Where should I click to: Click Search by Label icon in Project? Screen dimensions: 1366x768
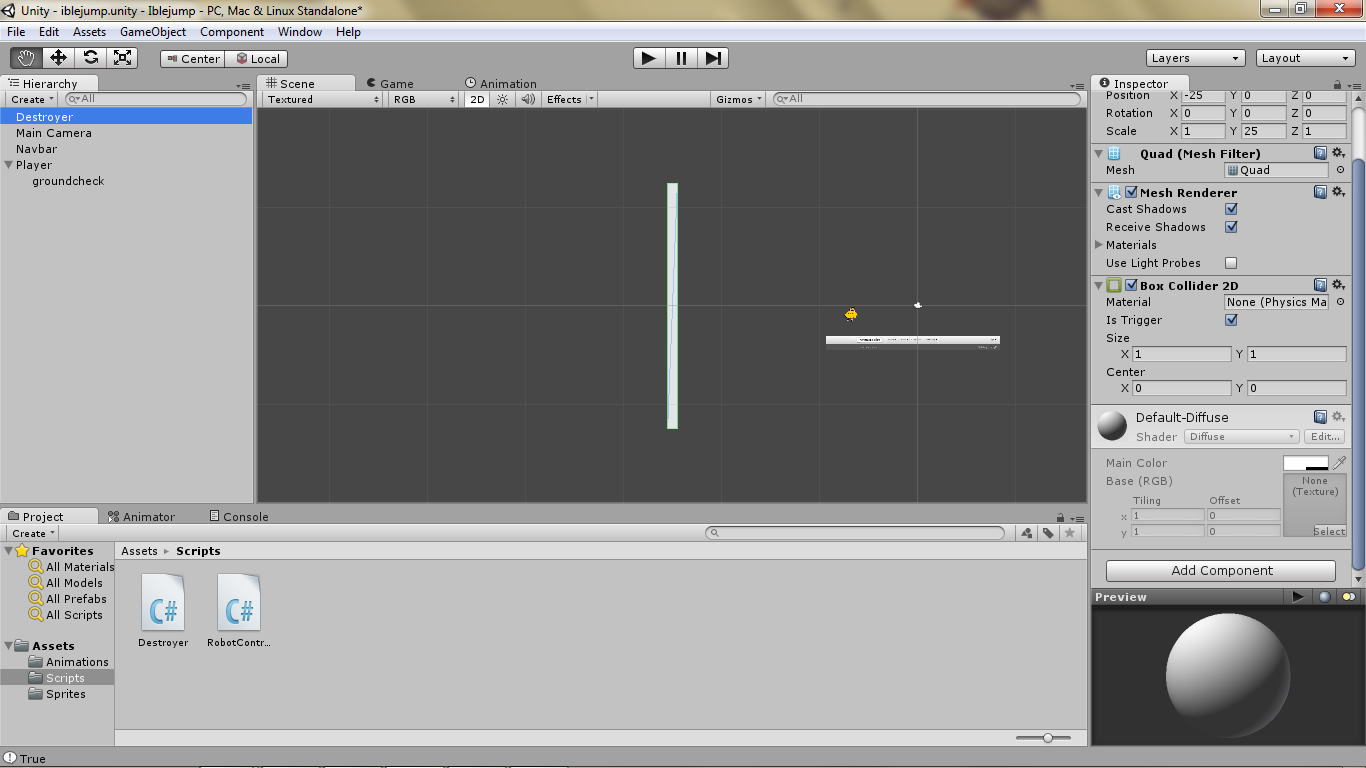[x=1048, y=533]
